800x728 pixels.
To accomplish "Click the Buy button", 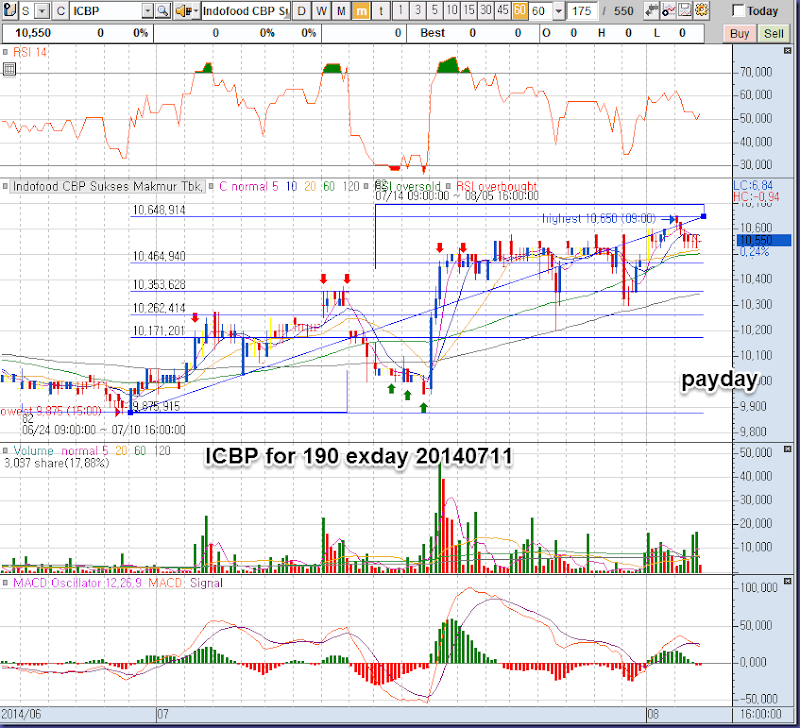I will click(739, 34).
